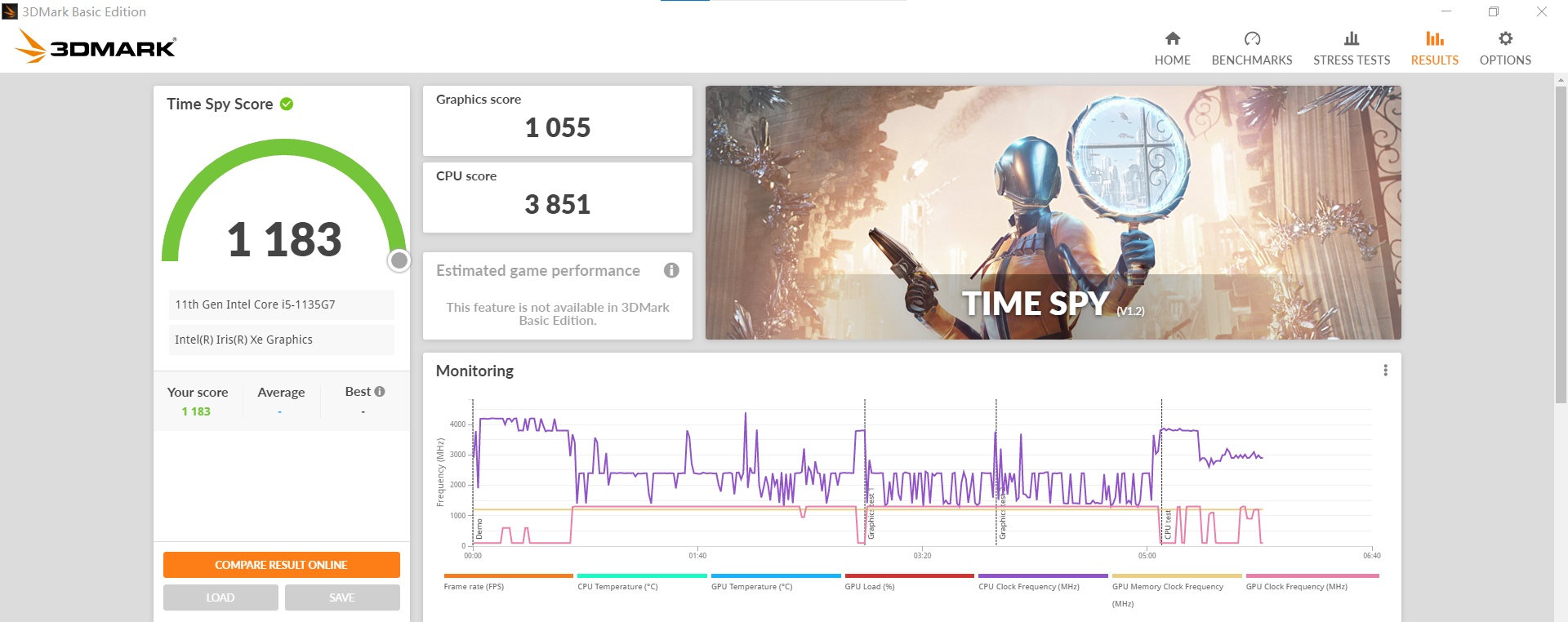1568x622 pixels.
Task: Toggle CPU Clock Frequency legend entry
Action: pos(1043,581)
